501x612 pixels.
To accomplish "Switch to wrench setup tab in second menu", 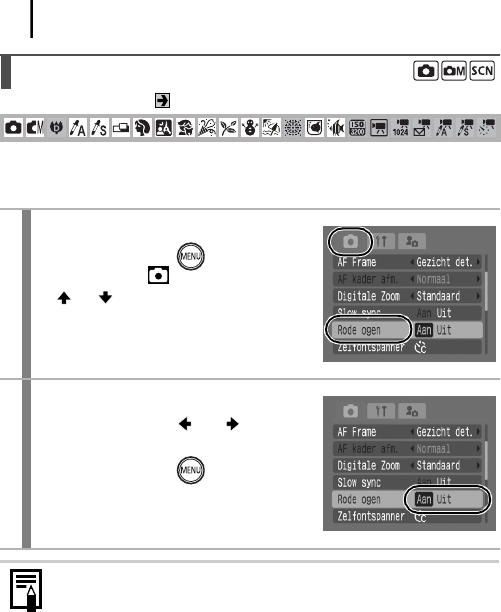I will pyautogui.click(x=381, y=411).
